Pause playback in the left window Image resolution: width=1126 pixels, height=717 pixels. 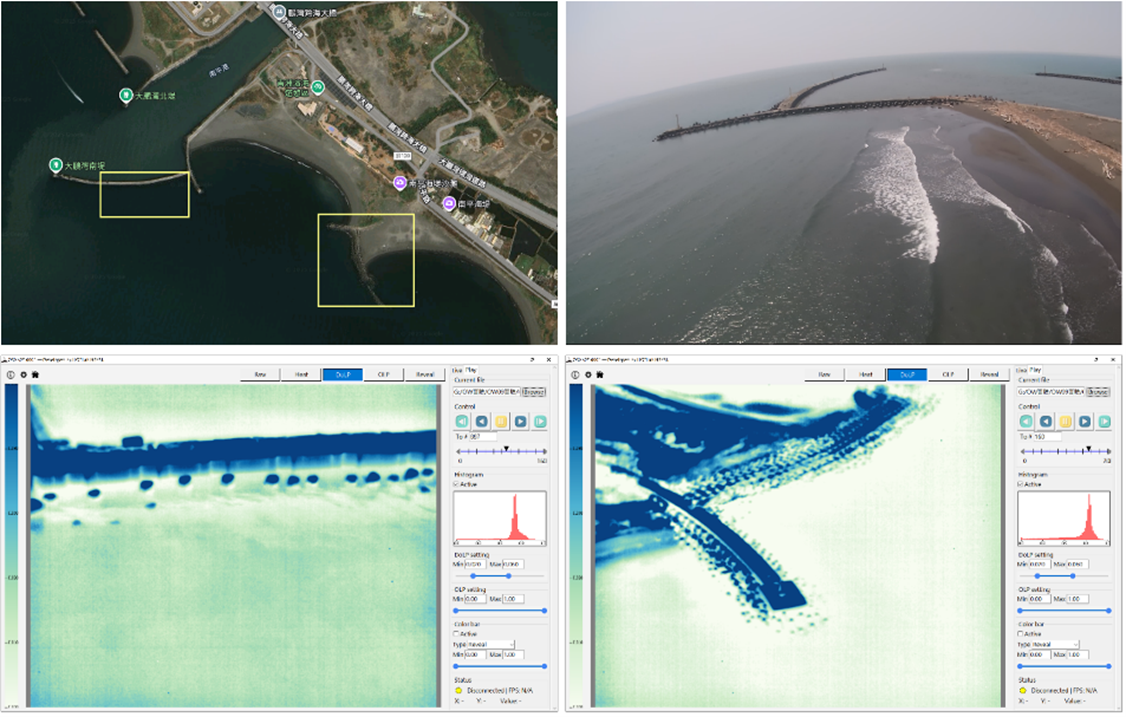500,422
